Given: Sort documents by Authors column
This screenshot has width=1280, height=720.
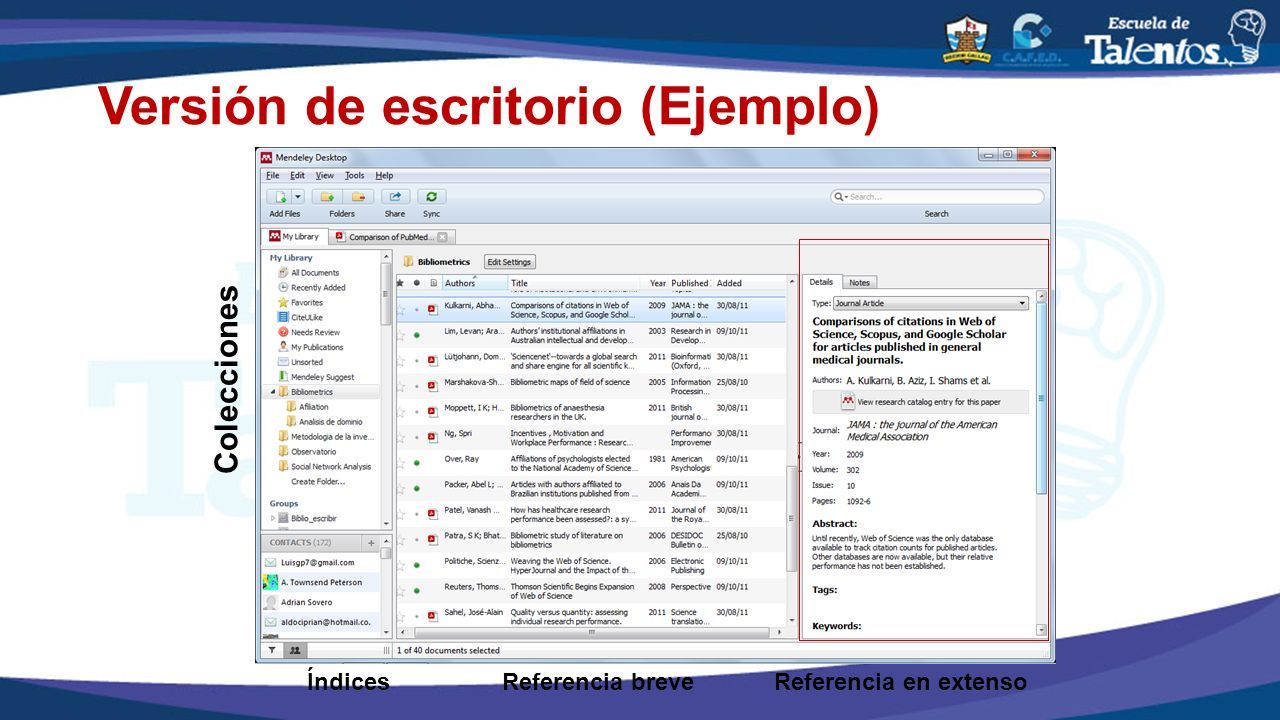Looking at the screenshot, I should [x=474, y=283].
